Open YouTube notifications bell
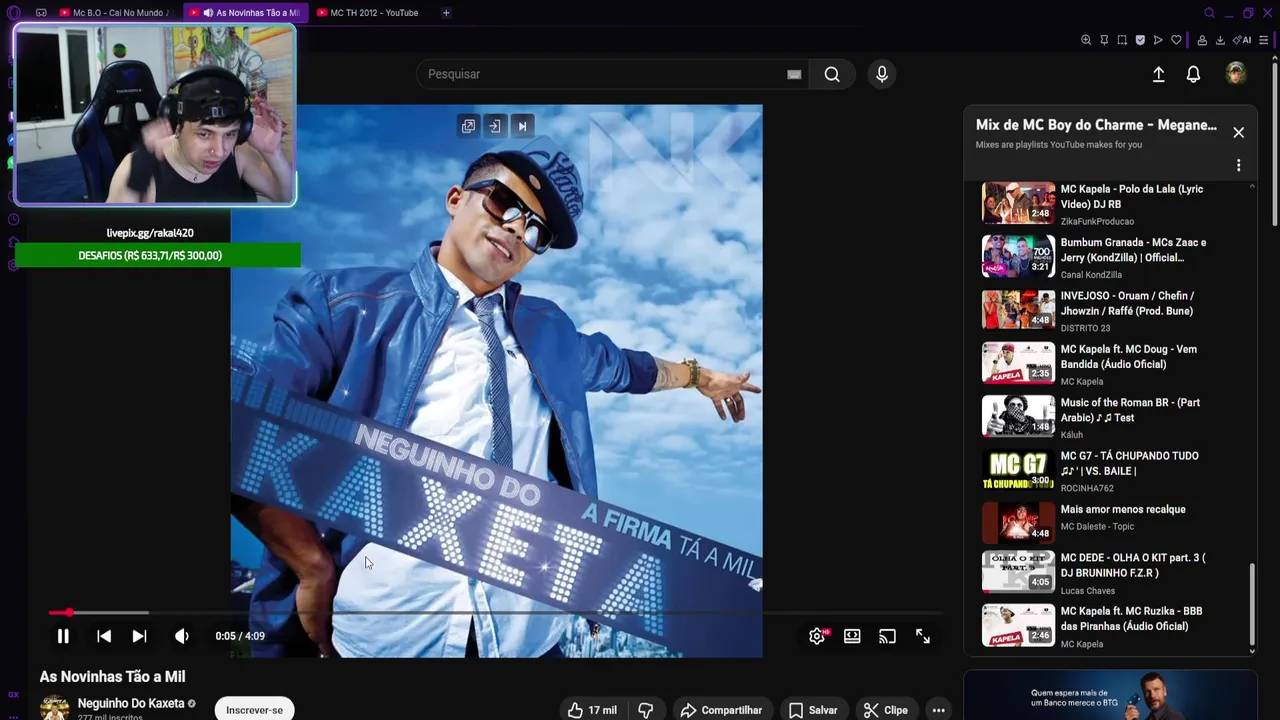Screen dimensions: 1280x720 [x=1193, y=74]
